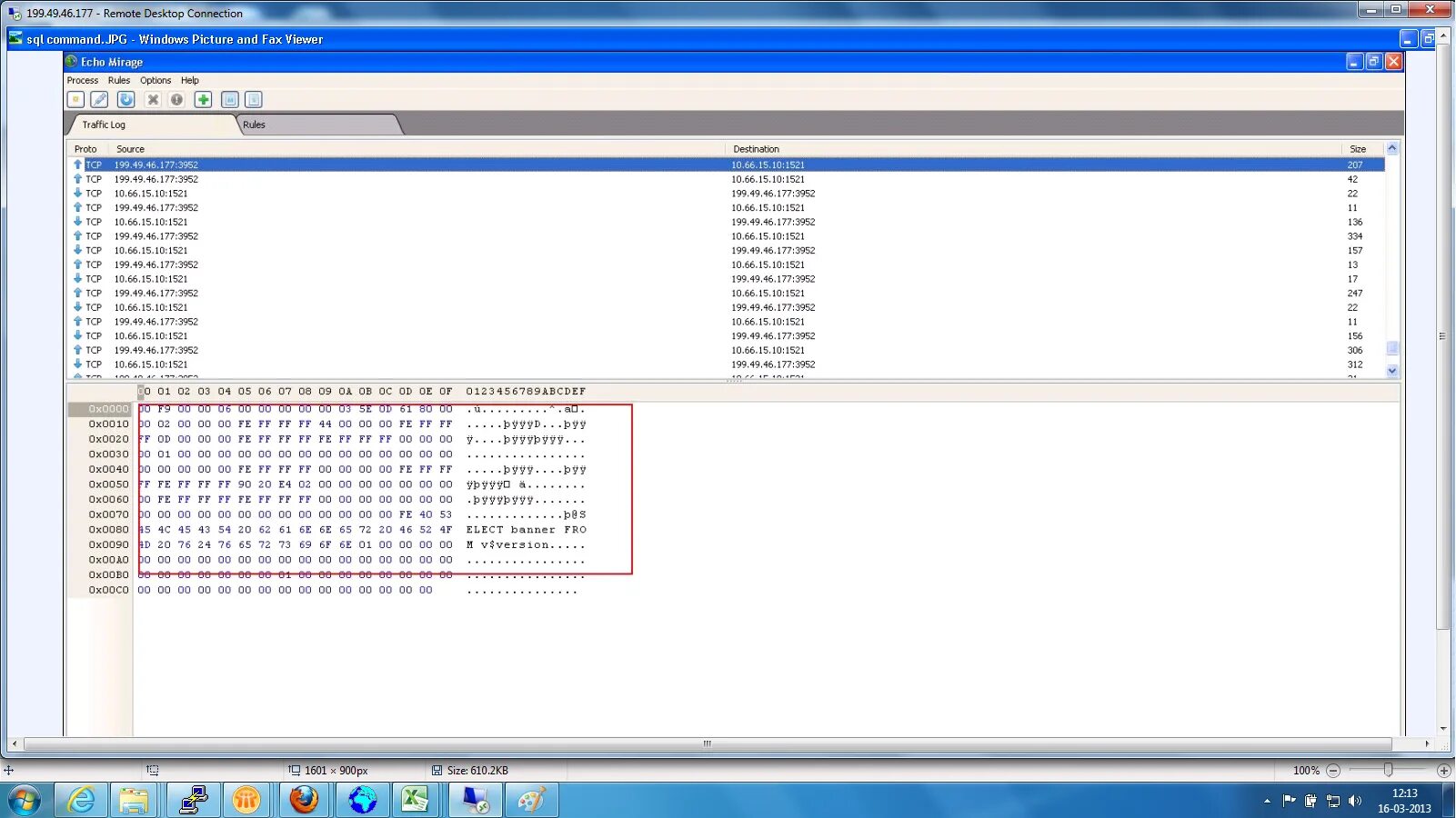Click the grey X delete icon in Echo Mirage toolbar
This screenshot has width=1456, height=818.
point(153,99)
